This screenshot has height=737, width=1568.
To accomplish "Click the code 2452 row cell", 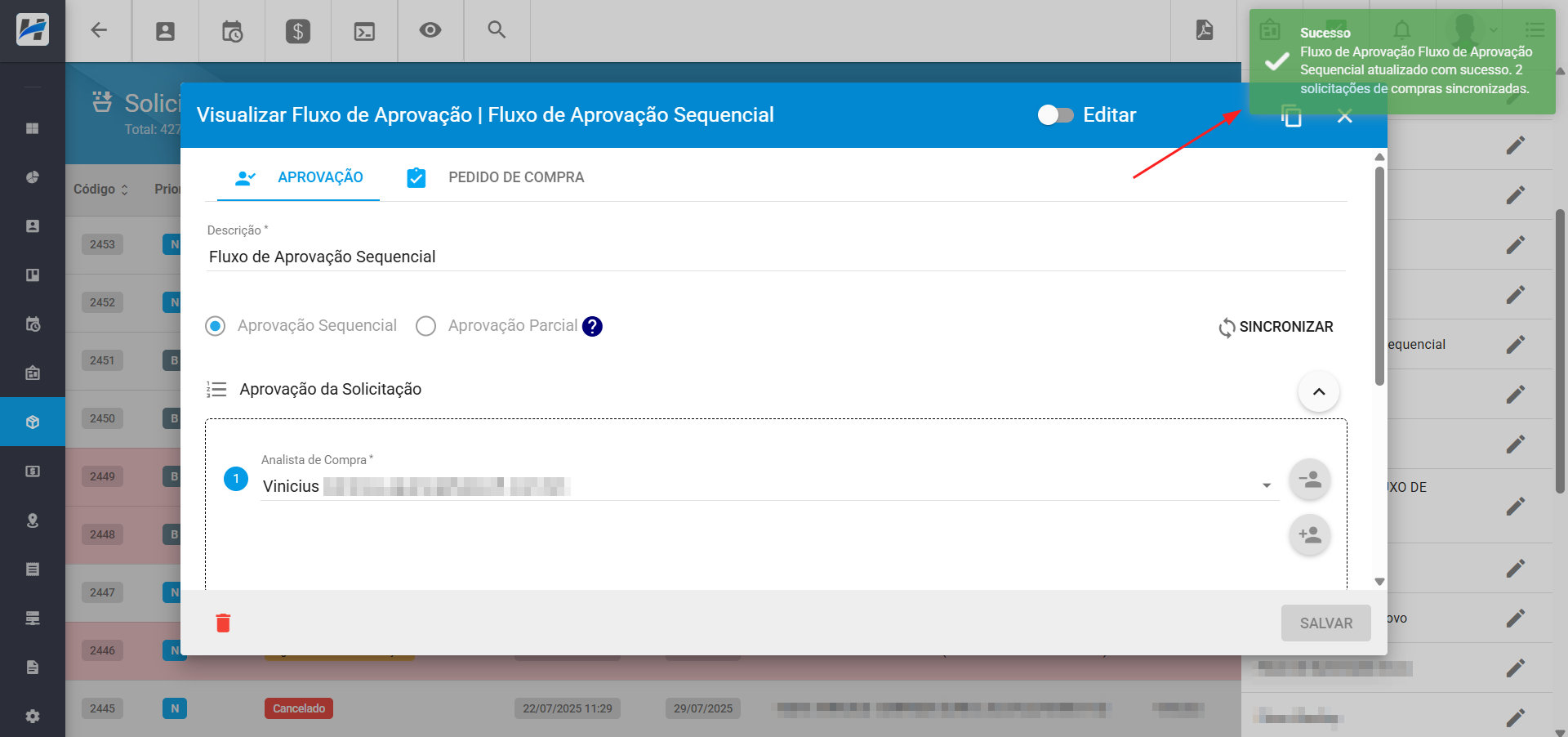I will click(102, 302).
